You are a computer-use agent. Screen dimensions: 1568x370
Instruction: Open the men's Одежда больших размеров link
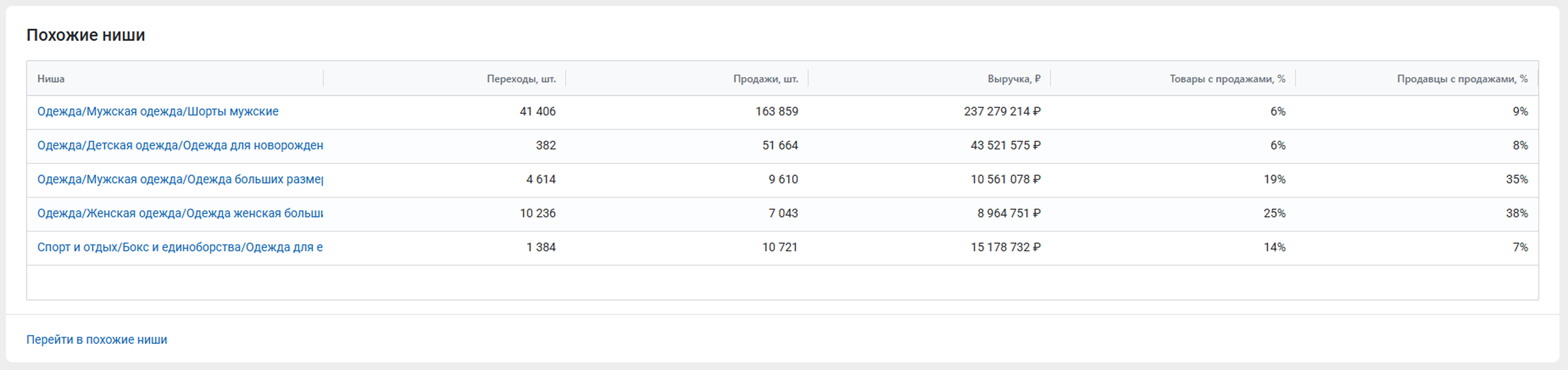tap(180, 179)
